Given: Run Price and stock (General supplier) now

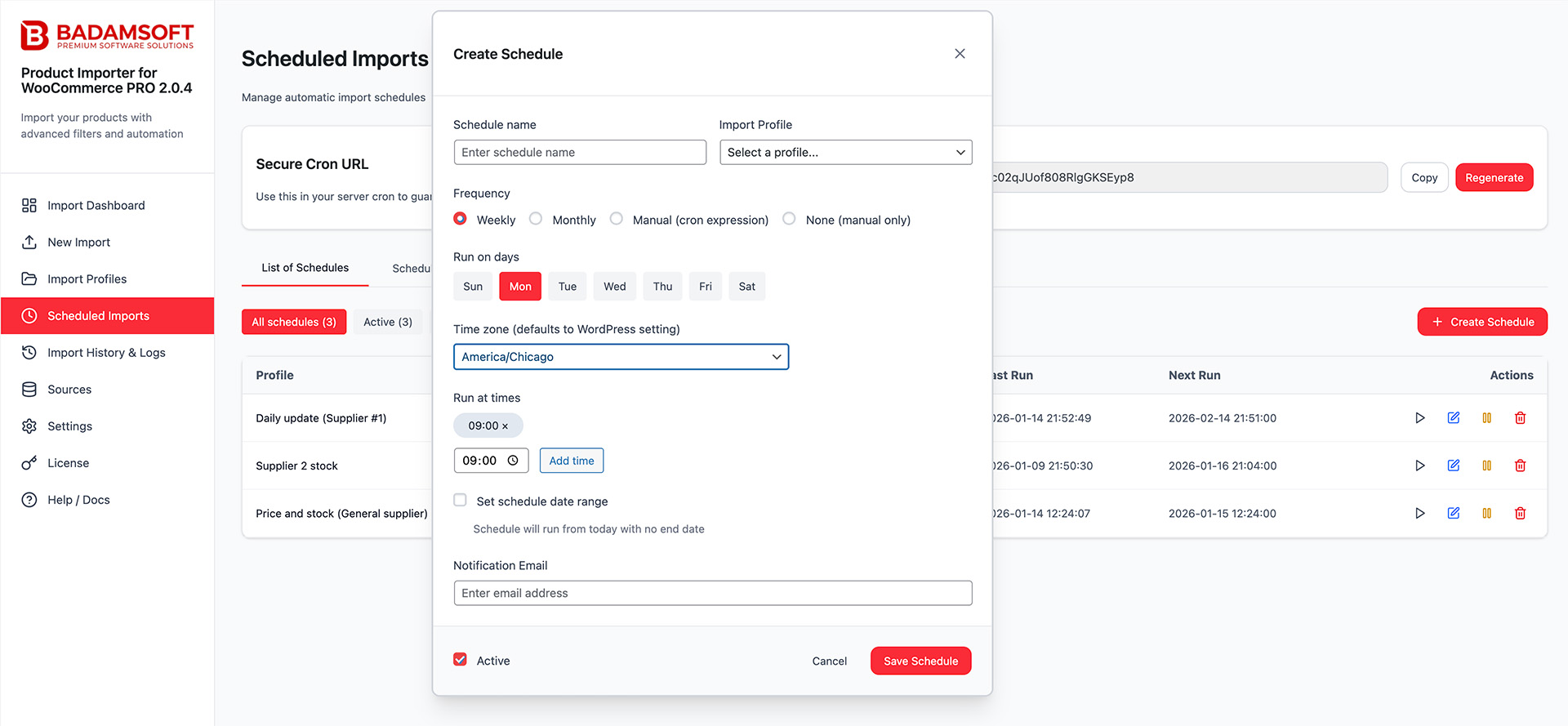Looking at the screenshot, I should click(x=1420, y=514).
